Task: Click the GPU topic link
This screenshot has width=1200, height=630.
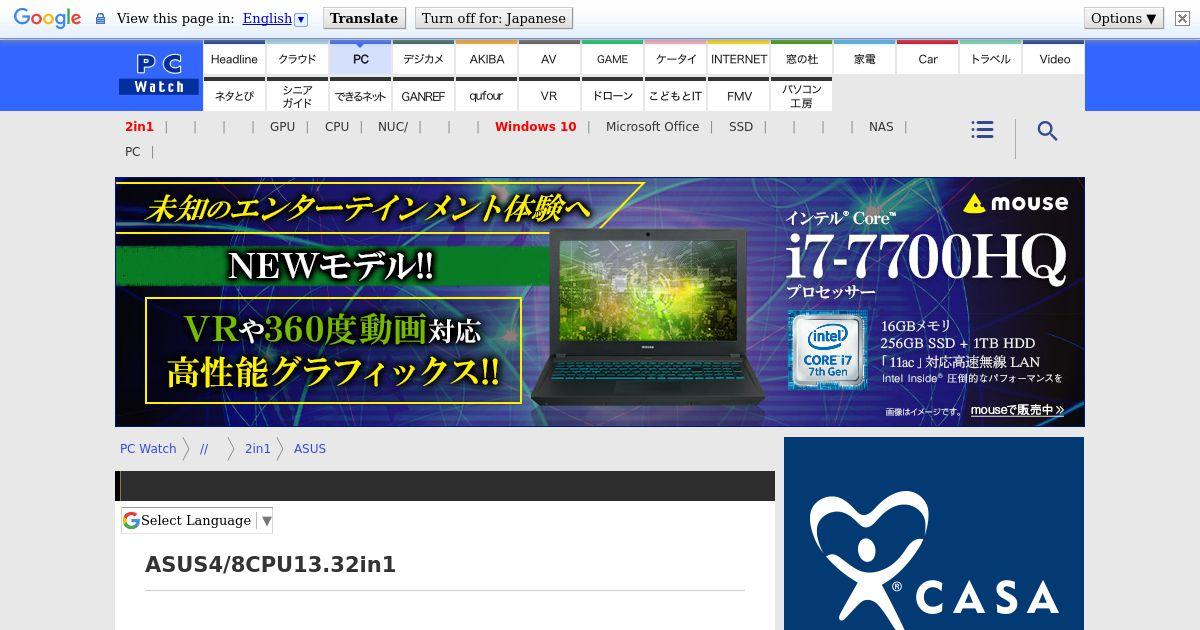Action: 282,127
